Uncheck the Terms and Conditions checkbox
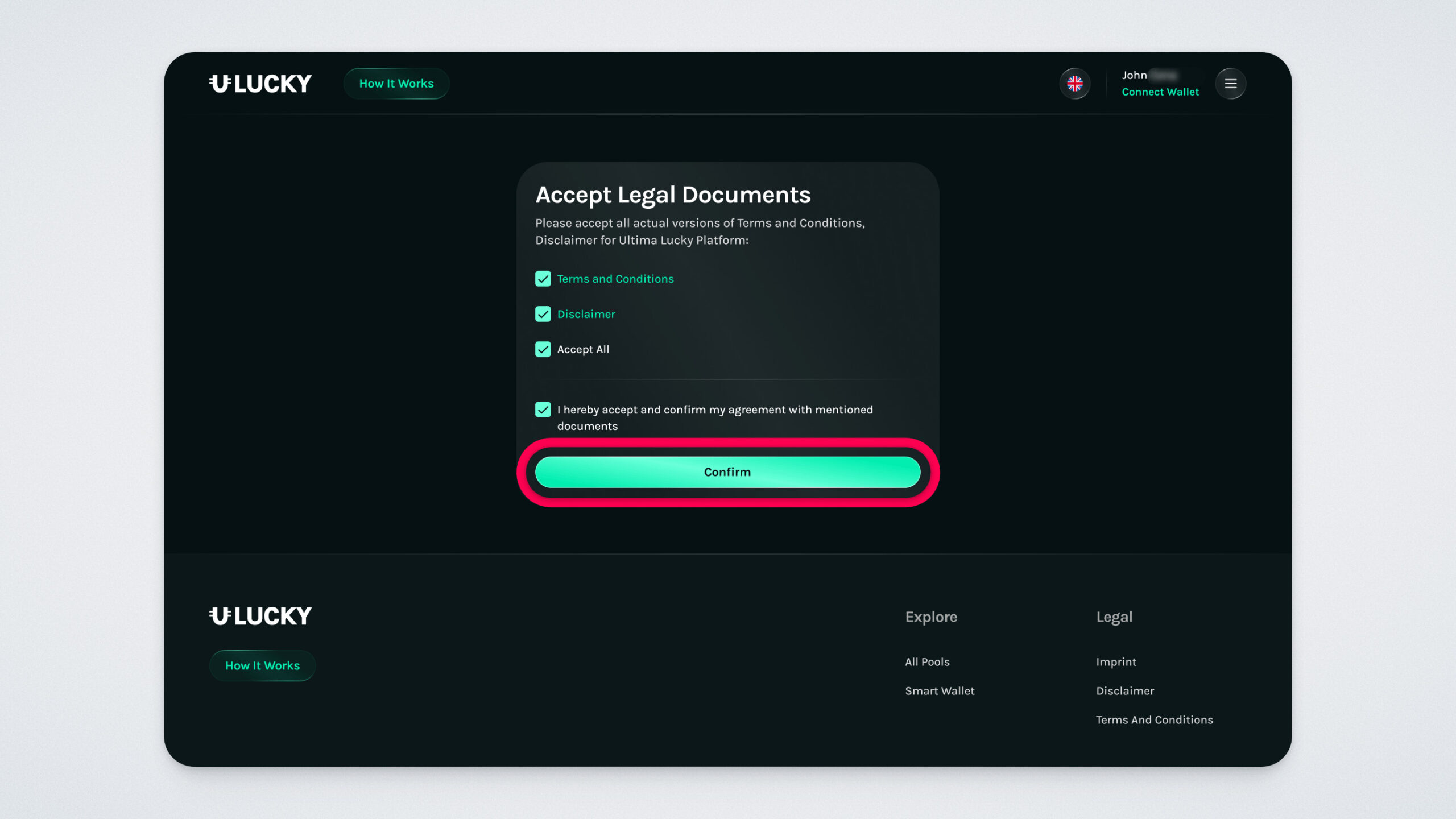The height and width of the screenshot is (819, 1456). click(x=543, y=279)
